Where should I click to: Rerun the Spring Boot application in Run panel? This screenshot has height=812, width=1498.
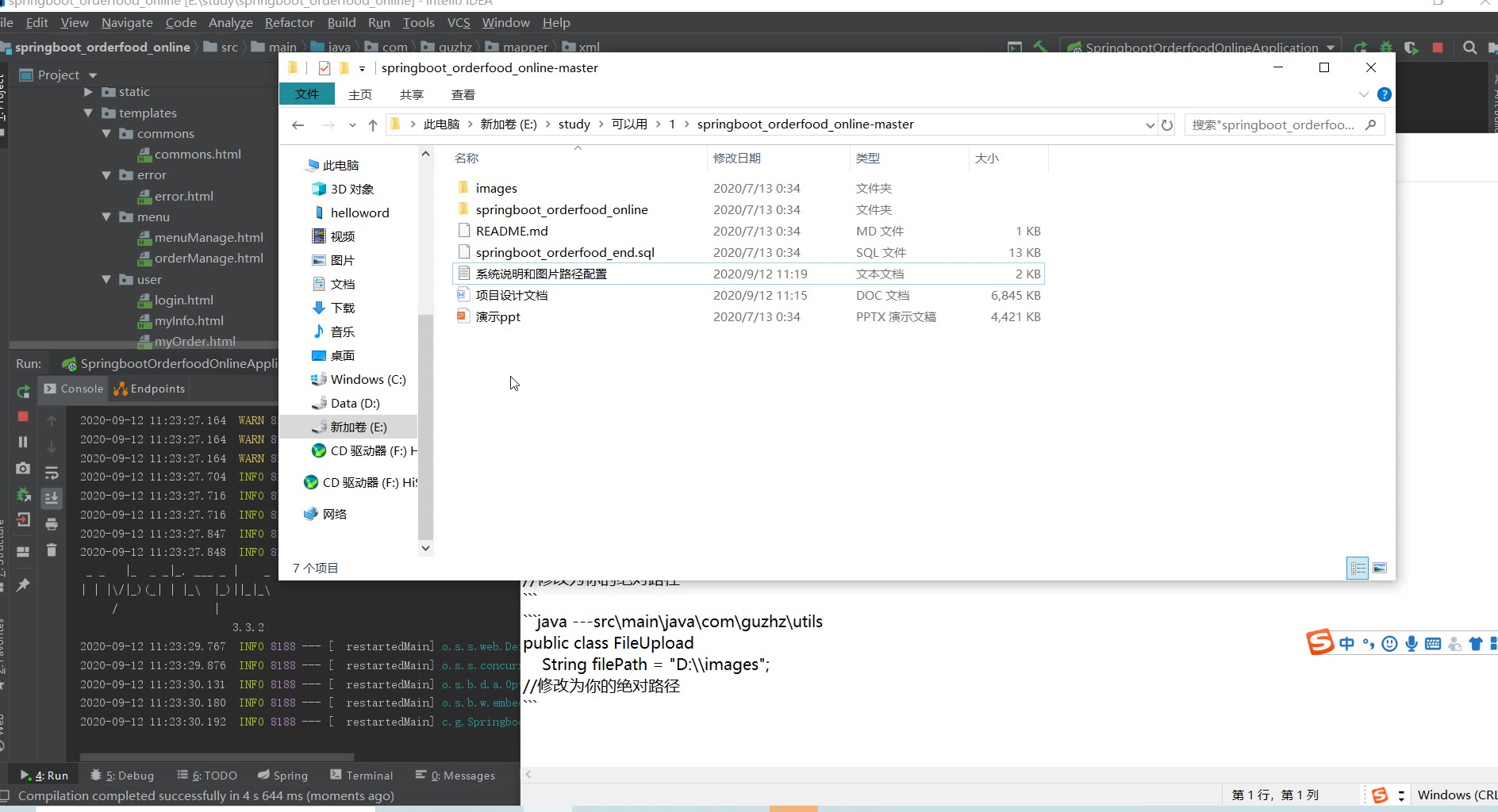(23, 391)
